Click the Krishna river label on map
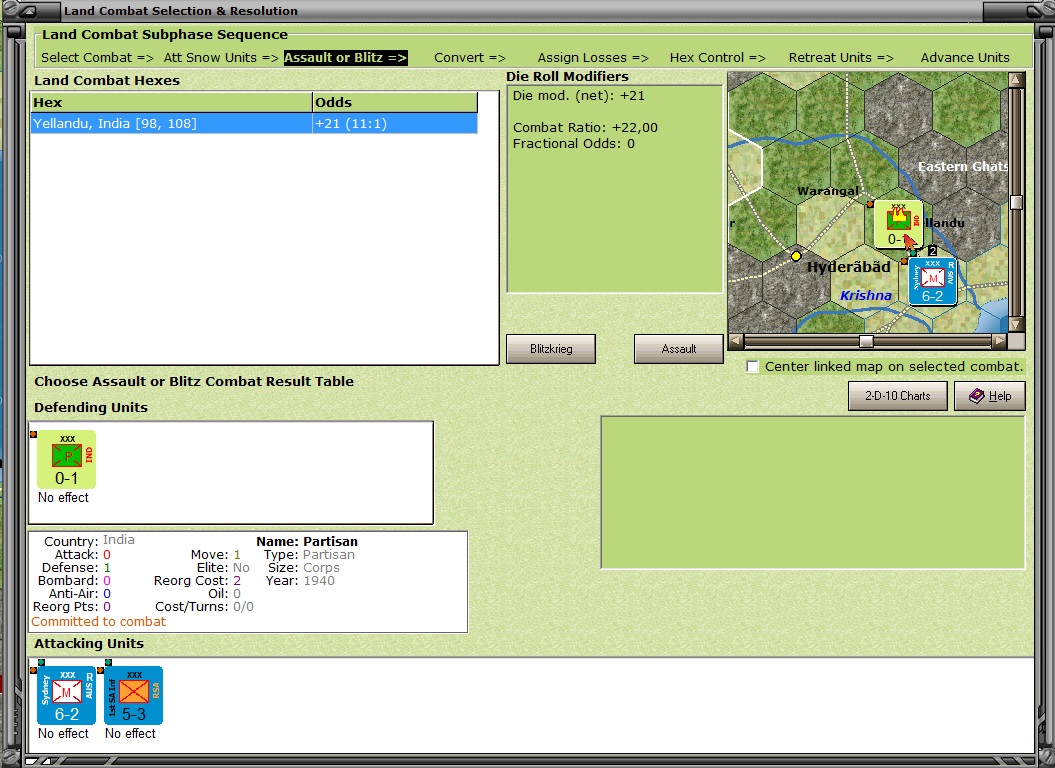This screenshot has height=768, width=1055. coord(866,295)
